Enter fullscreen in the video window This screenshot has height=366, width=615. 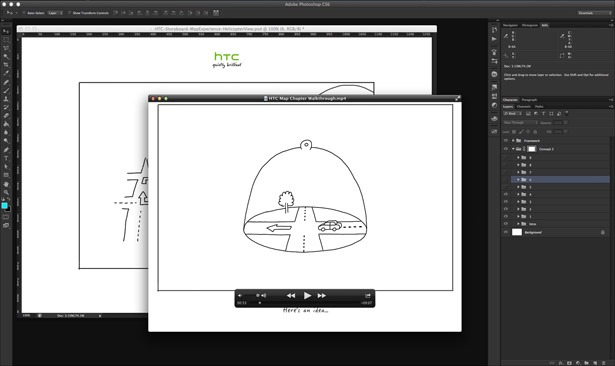pos(457,98)
